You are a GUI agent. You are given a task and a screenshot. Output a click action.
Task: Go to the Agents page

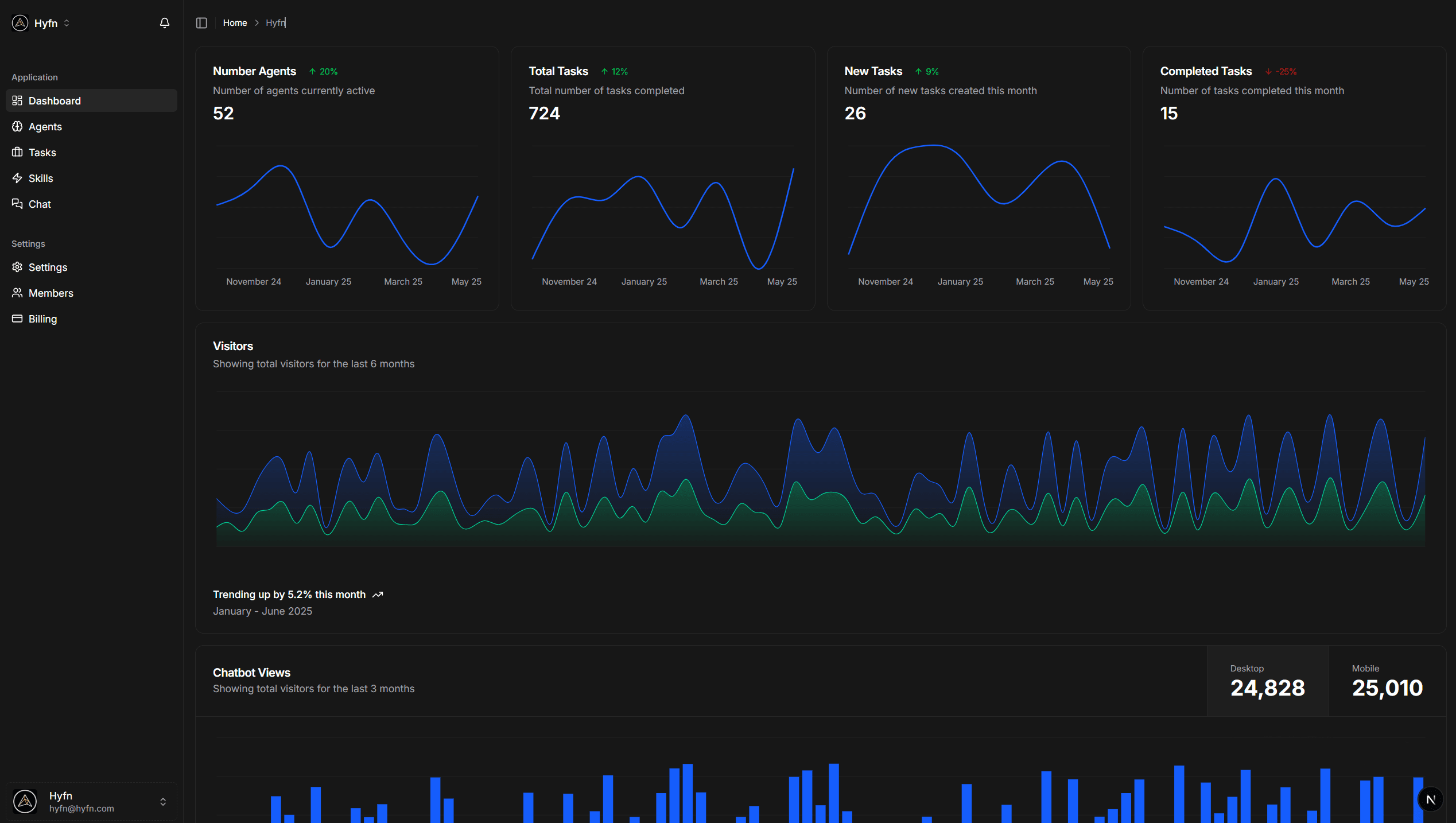(91, 126)
